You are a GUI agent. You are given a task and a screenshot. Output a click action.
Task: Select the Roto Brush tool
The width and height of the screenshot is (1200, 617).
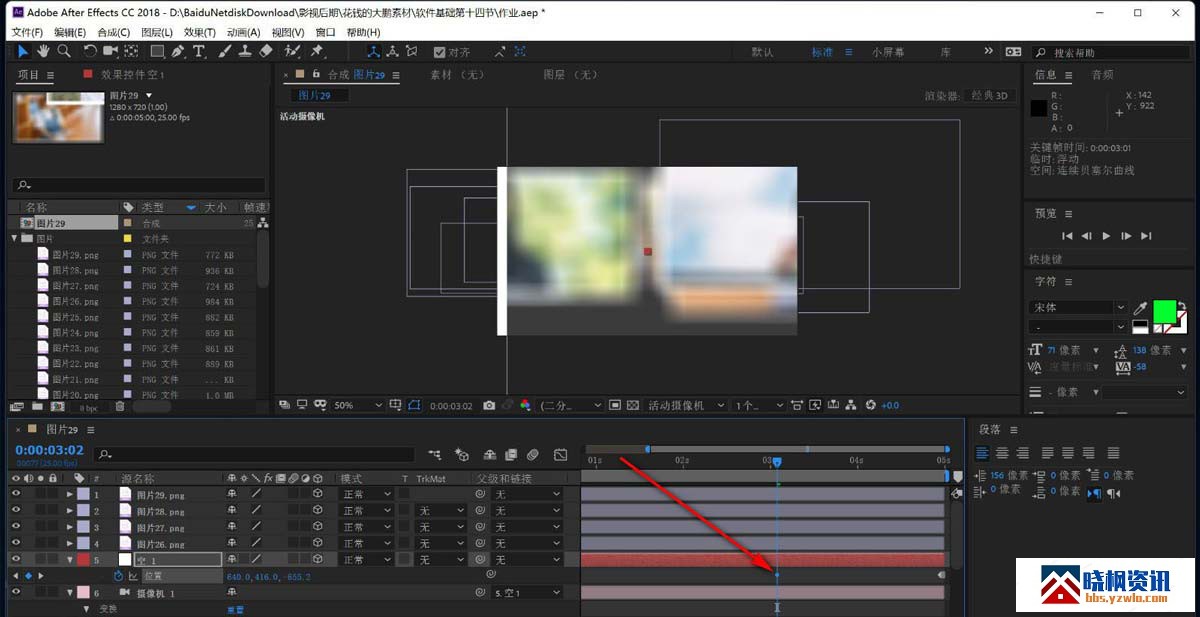tap(293, 52)
